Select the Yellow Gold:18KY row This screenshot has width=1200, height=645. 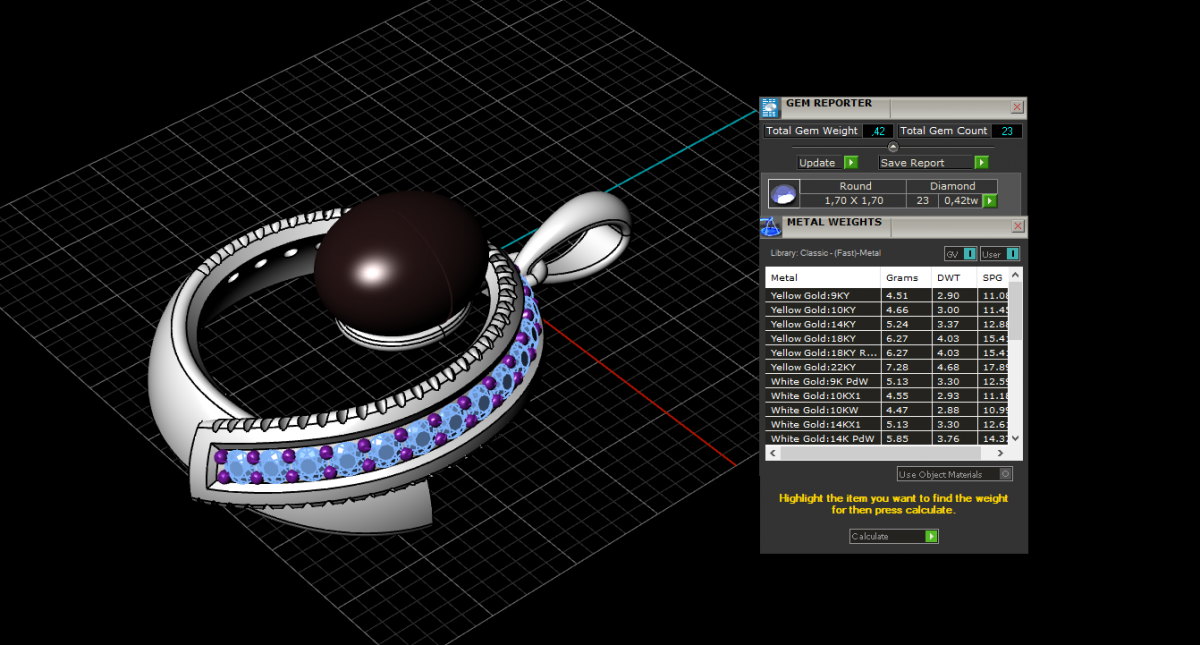[x=822, y=339]
